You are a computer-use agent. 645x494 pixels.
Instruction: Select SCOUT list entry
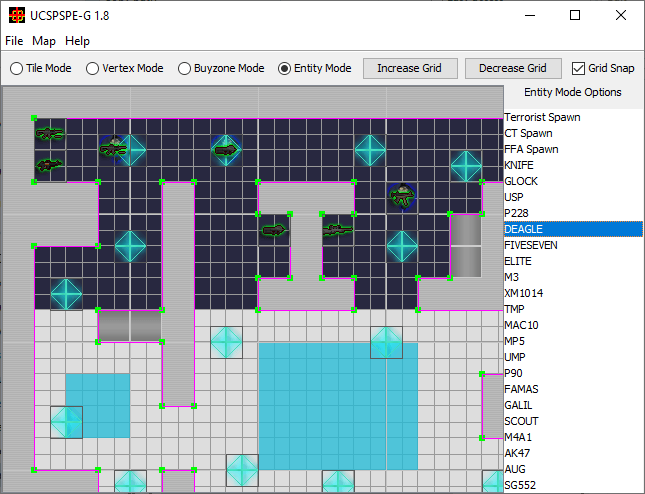(573, 422)
